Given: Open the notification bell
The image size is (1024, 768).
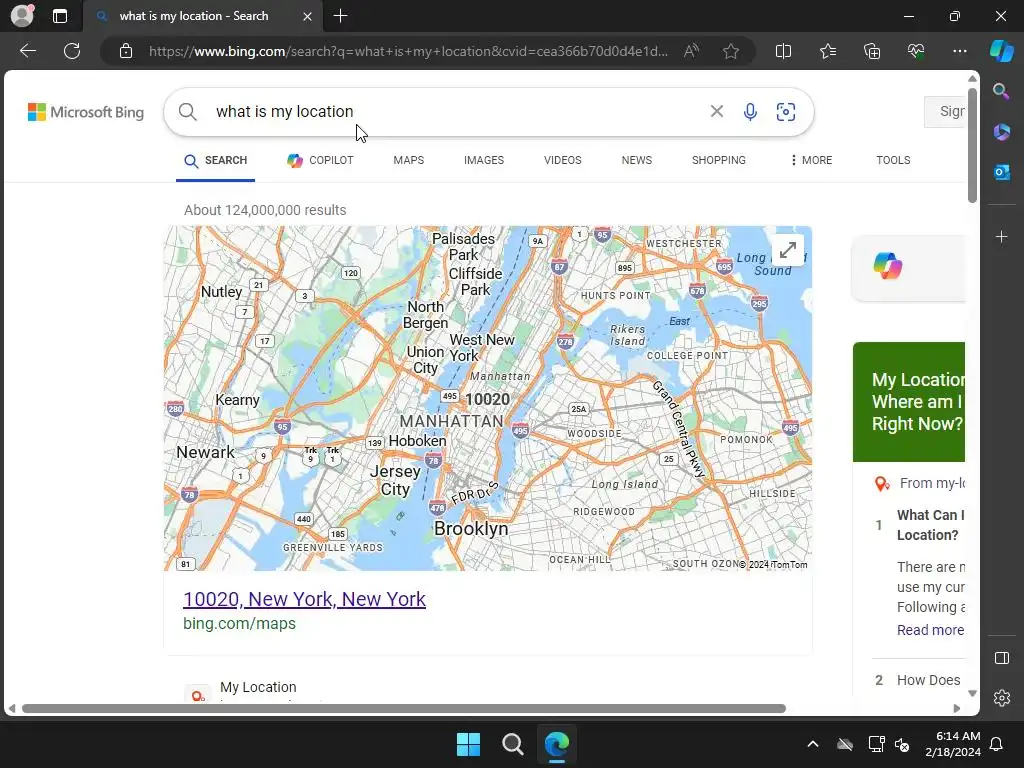Looking at the screenshot, I should coord(997,744).
